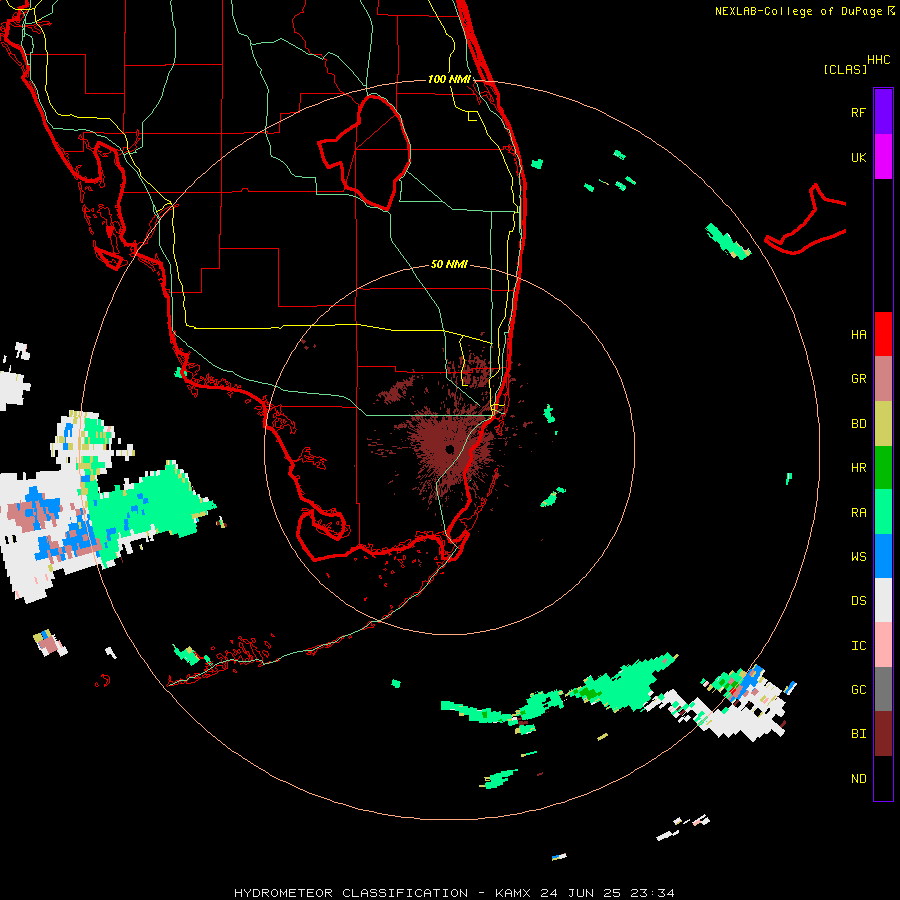
Task: Click the HR legend label
Action: [858, 468]
